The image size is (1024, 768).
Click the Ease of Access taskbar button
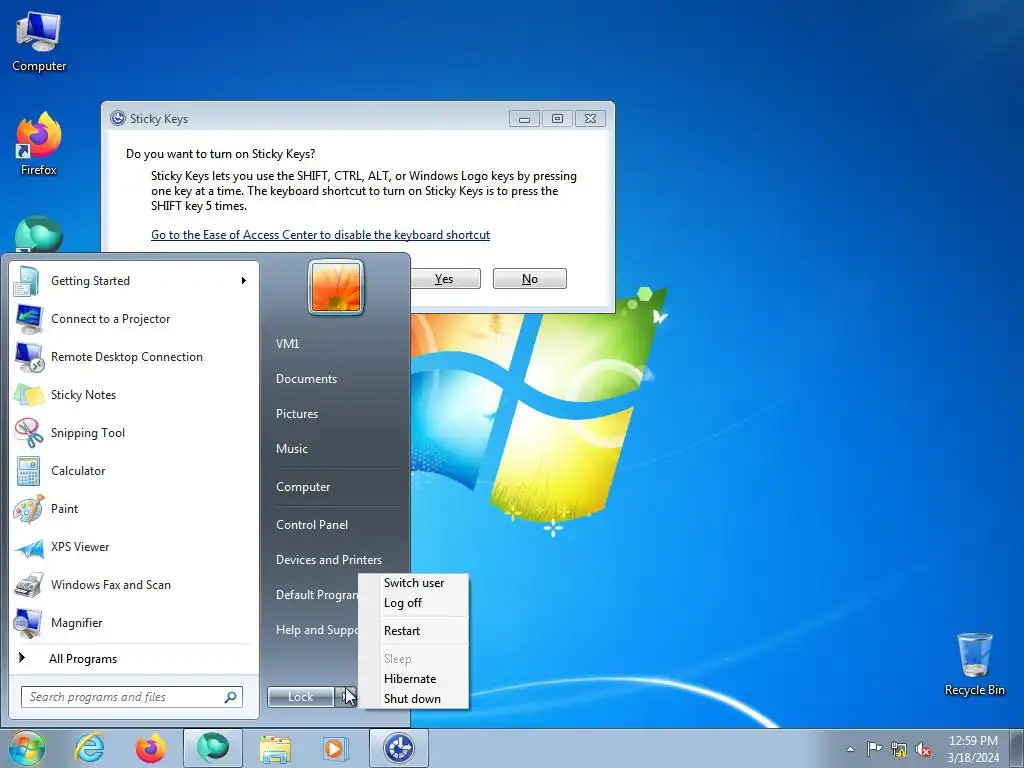coord(399,748)
